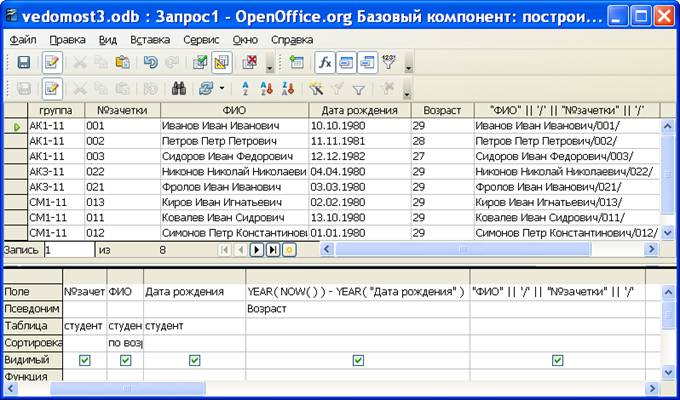
Task: Toggle Visible checkbox for YEAR(NOW()) expression column
Action: click(x=357, y=360)
